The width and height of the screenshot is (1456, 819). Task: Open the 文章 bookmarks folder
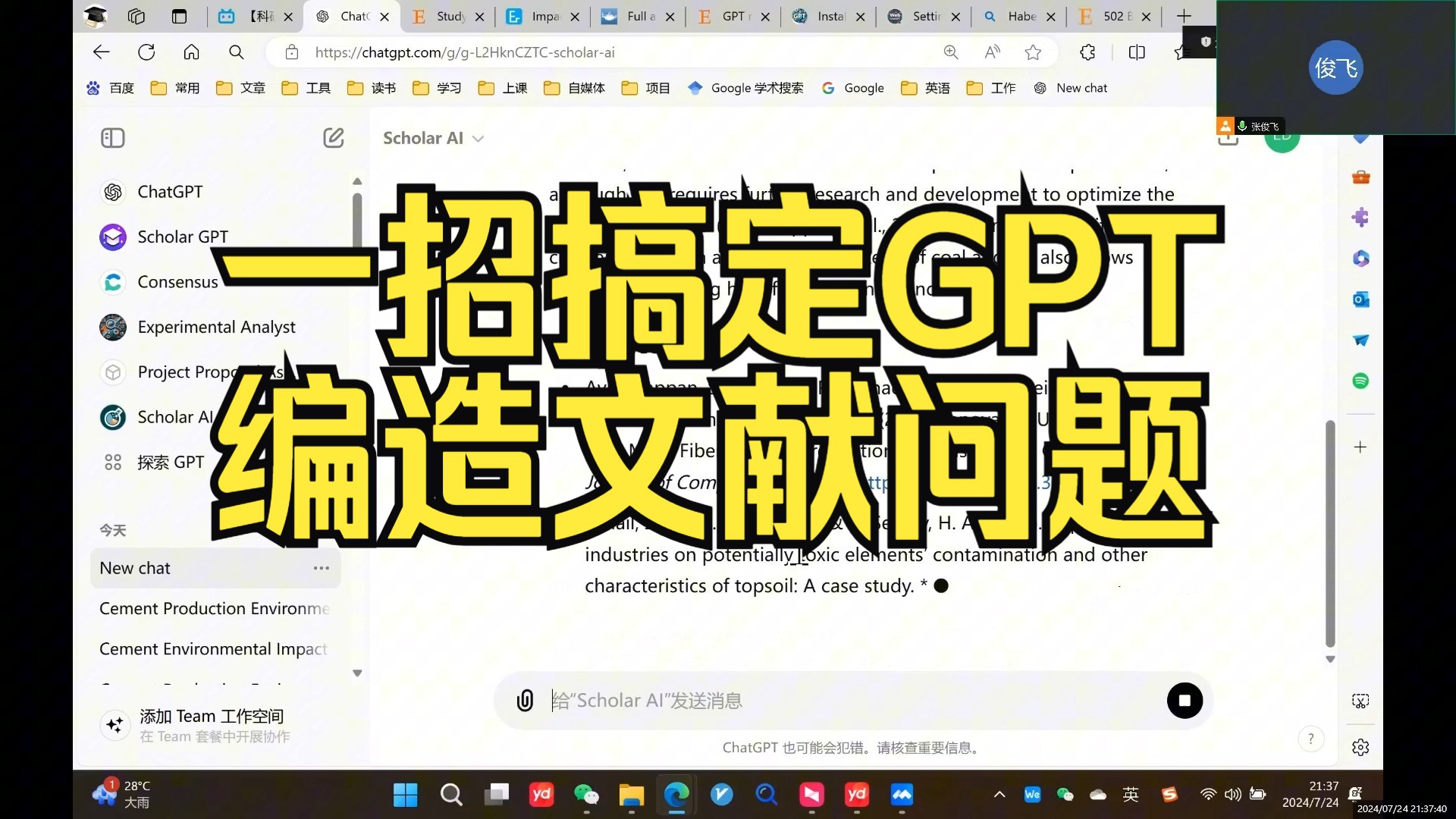241,88
